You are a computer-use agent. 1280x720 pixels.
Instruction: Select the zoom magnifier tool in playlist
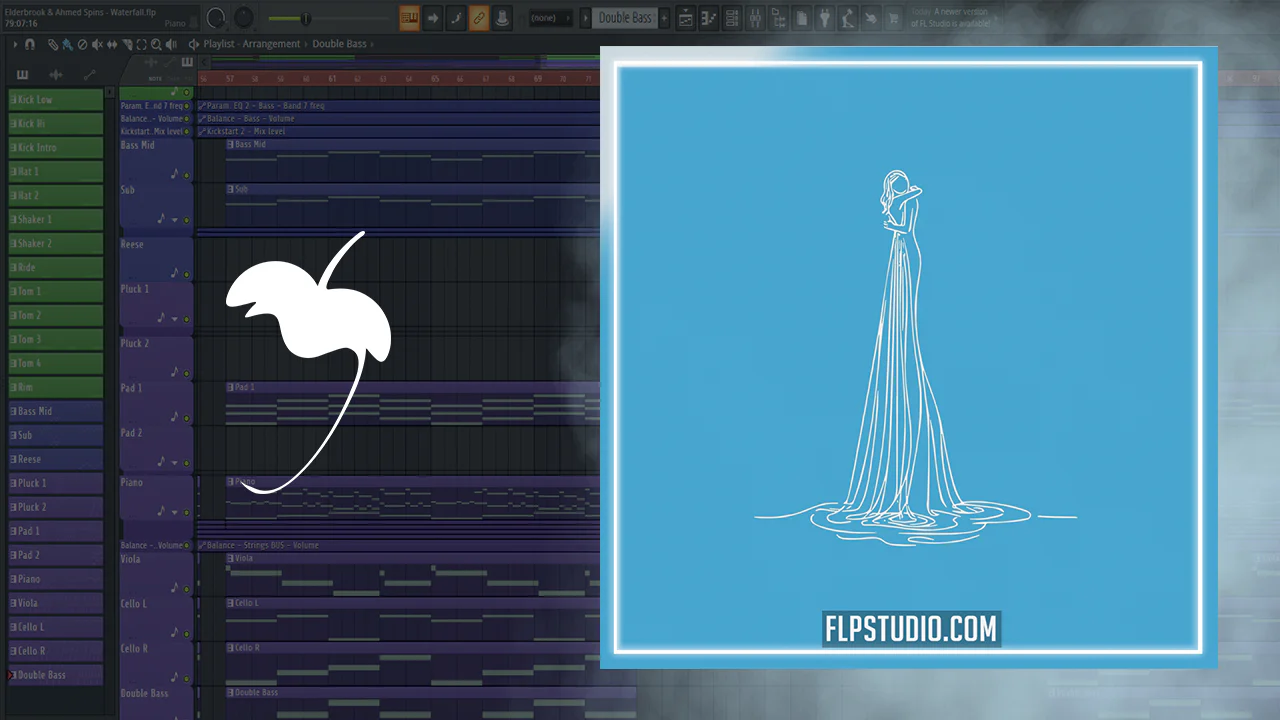[x=156, y=44]
